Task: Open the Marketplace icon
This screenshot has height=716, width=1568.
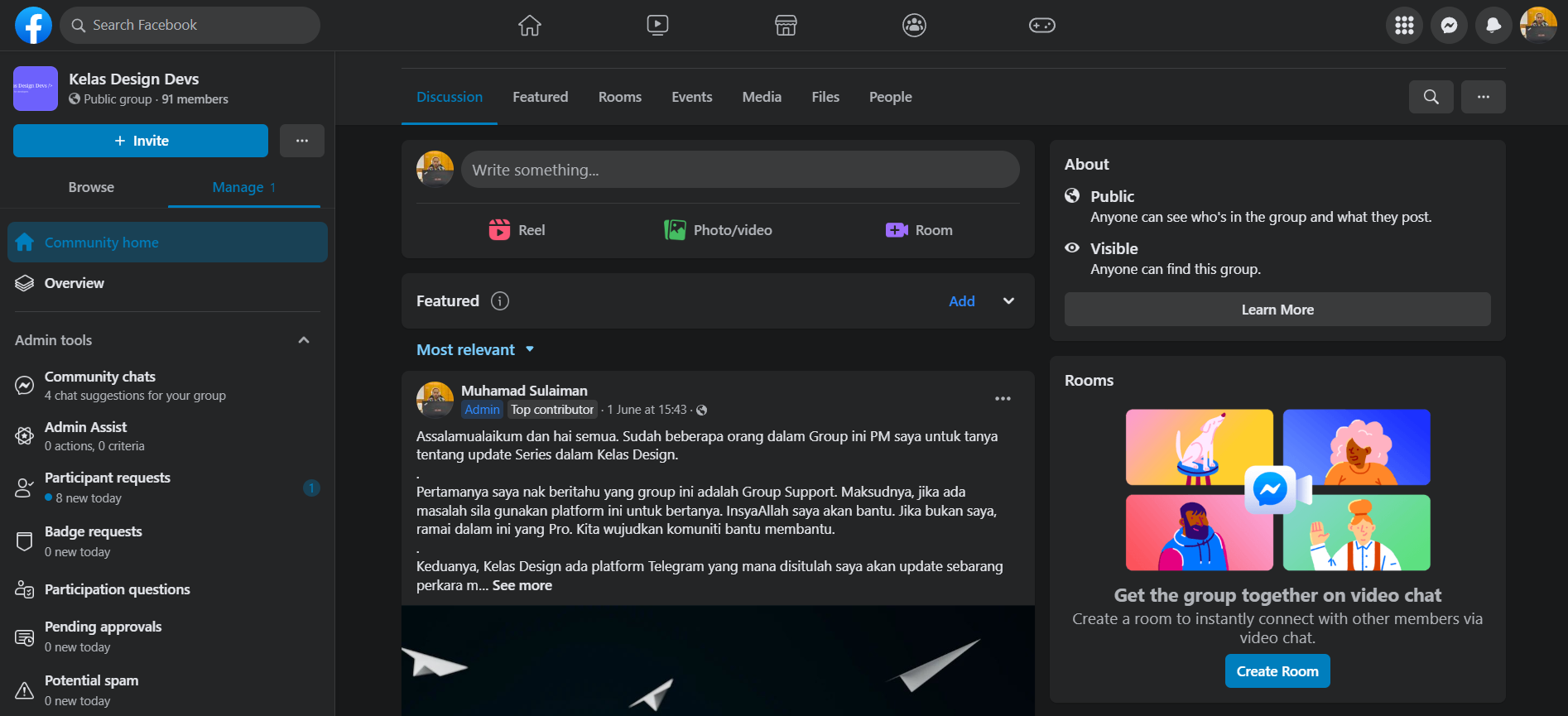Action: click(786, 26)
